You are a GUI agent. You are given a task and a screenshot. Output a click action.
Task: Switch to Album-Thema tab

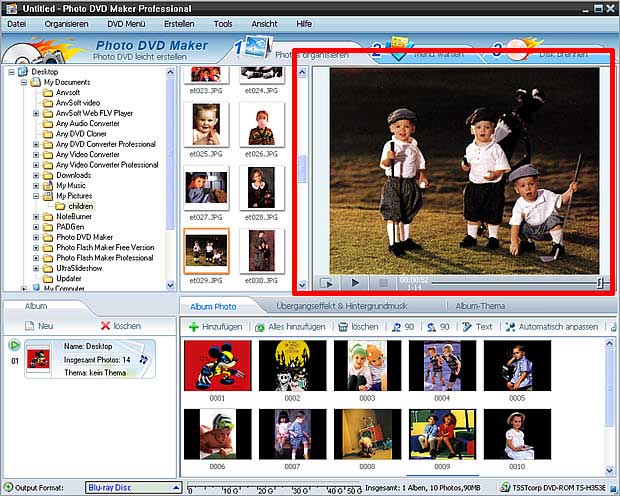point(480,306)
